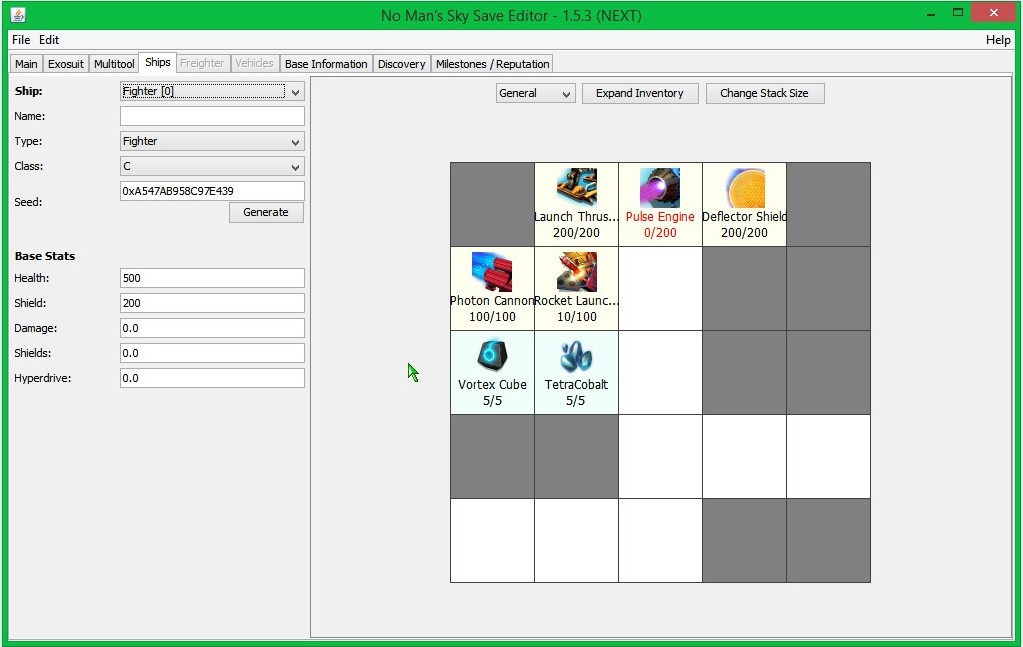Click the Change Stack Size button
Image resolution: width=1023 pixels, height=647 pixels.
[764, 93]
